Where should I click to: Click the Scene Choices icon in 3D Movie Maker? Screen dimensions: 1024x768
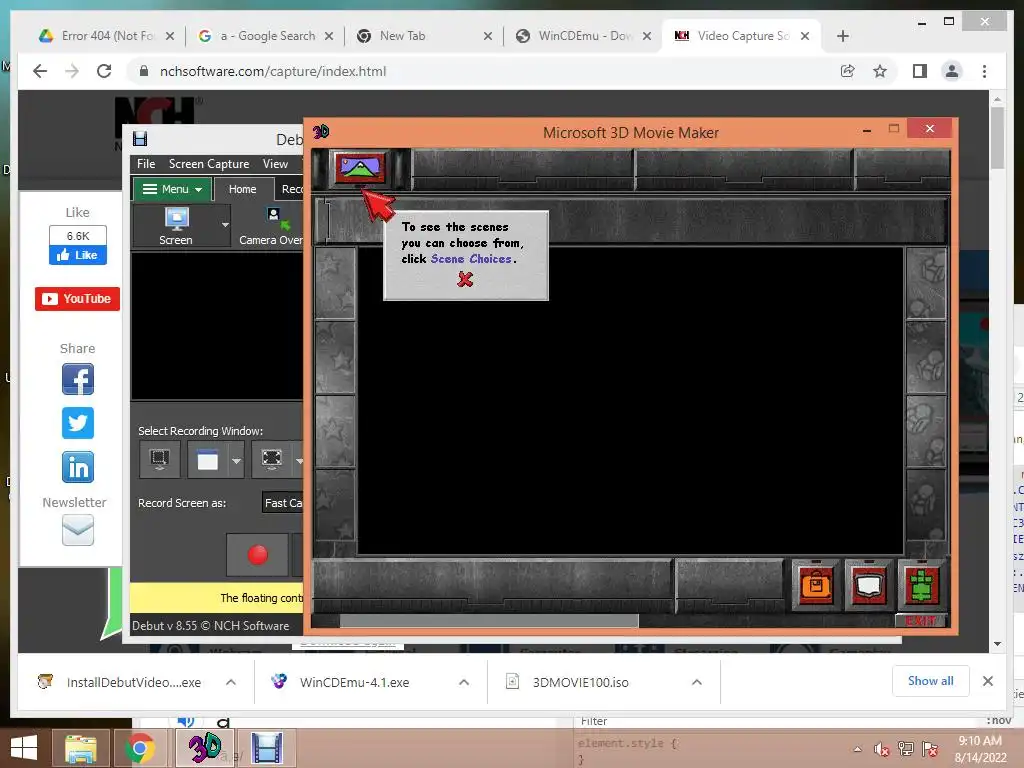click(x=359, y=168)
